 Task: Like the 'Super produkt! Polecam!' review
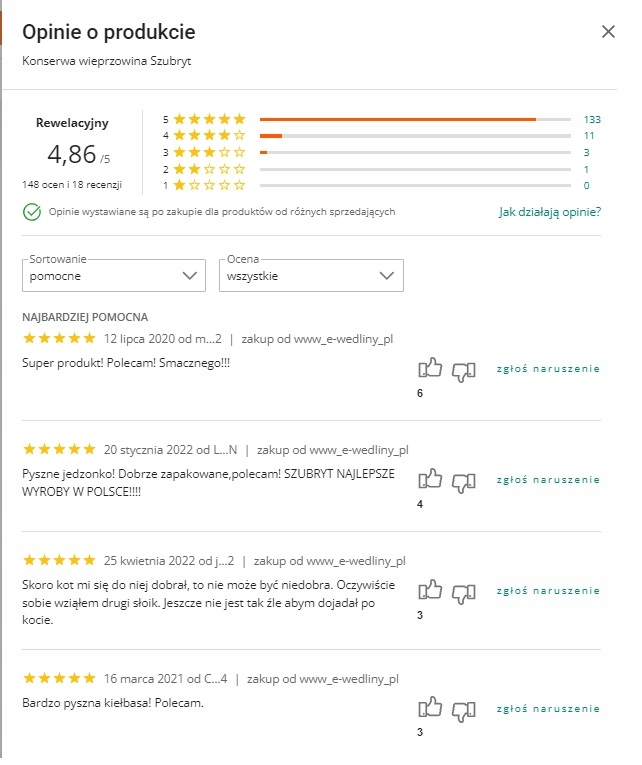(429, 370)
